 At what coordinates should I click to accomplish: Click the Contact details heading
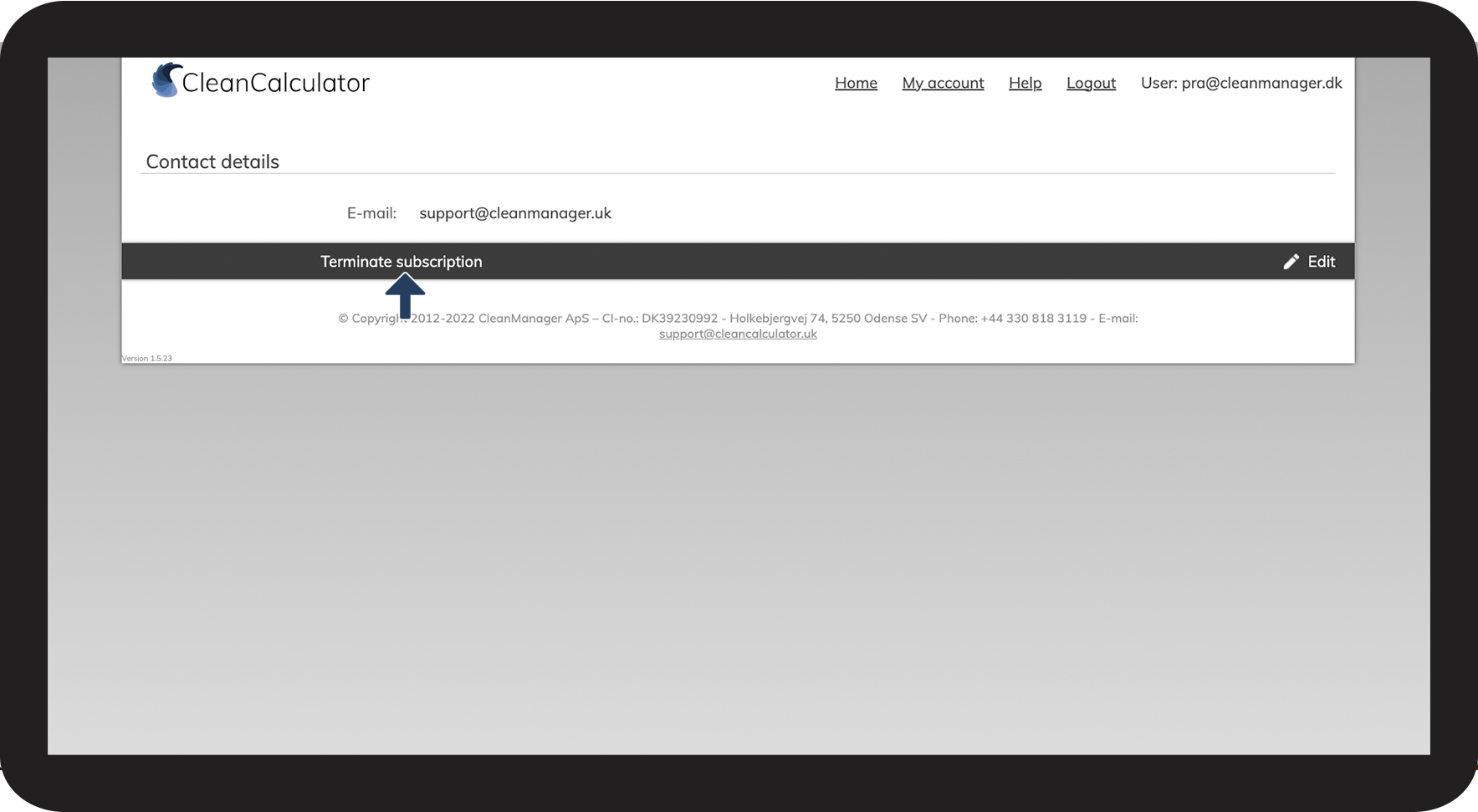pos(212,161)
